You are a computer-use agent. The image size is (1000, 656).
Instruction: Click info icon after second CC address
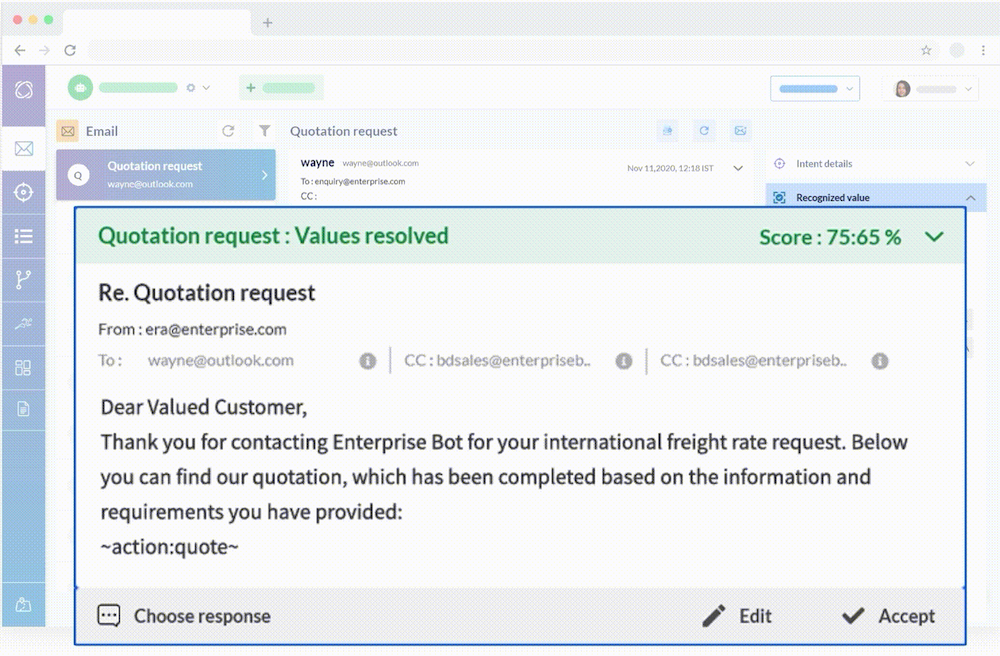880,361
